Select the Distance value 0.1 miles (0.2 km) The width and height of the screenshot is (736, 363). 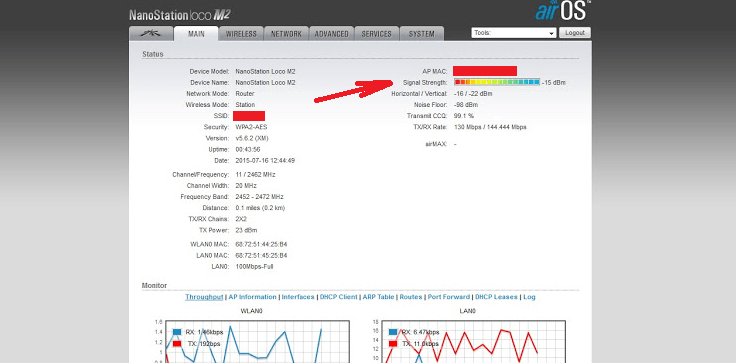(x=260, y=208)
